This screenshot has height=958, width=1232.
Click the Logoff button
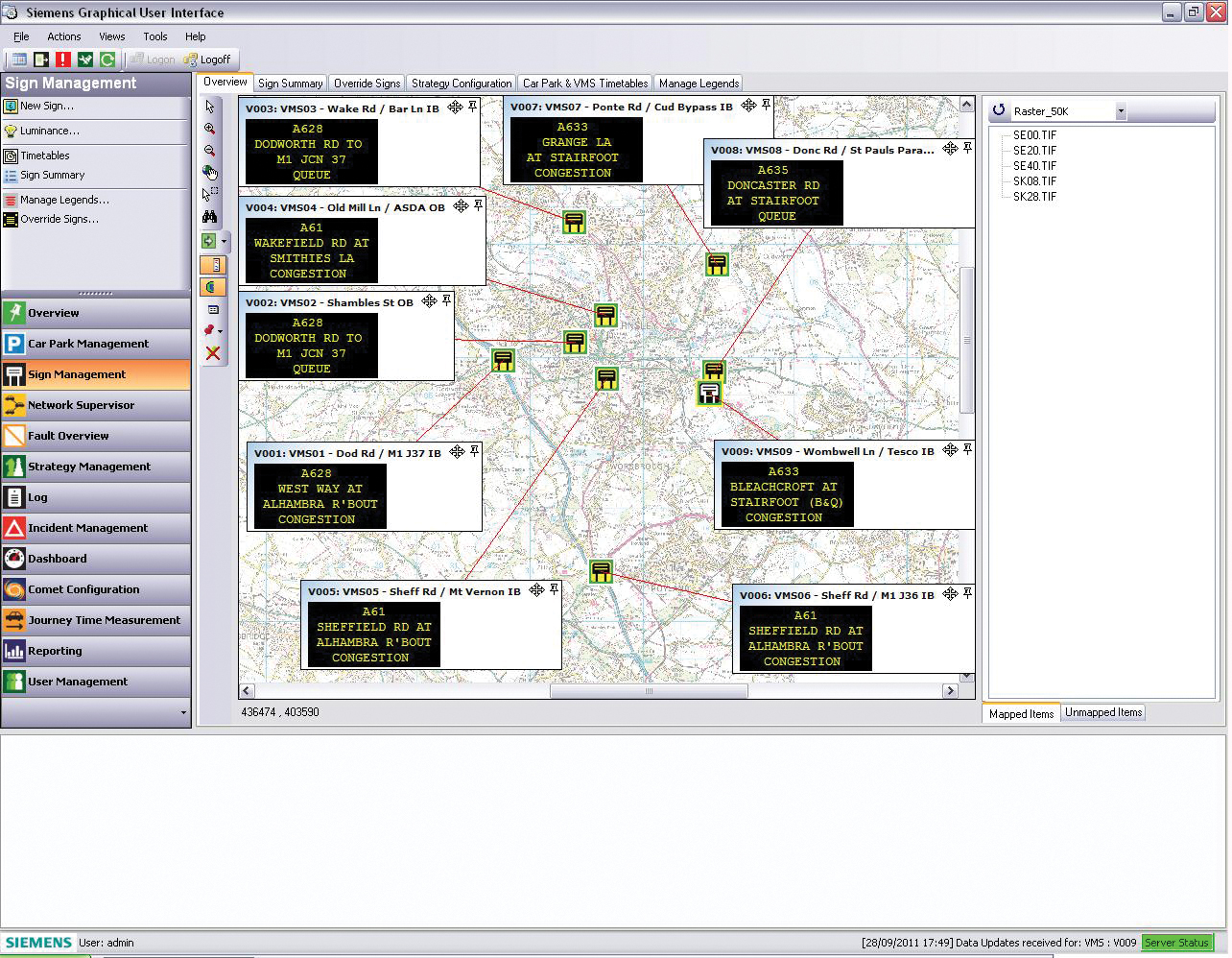coord(207,60)
